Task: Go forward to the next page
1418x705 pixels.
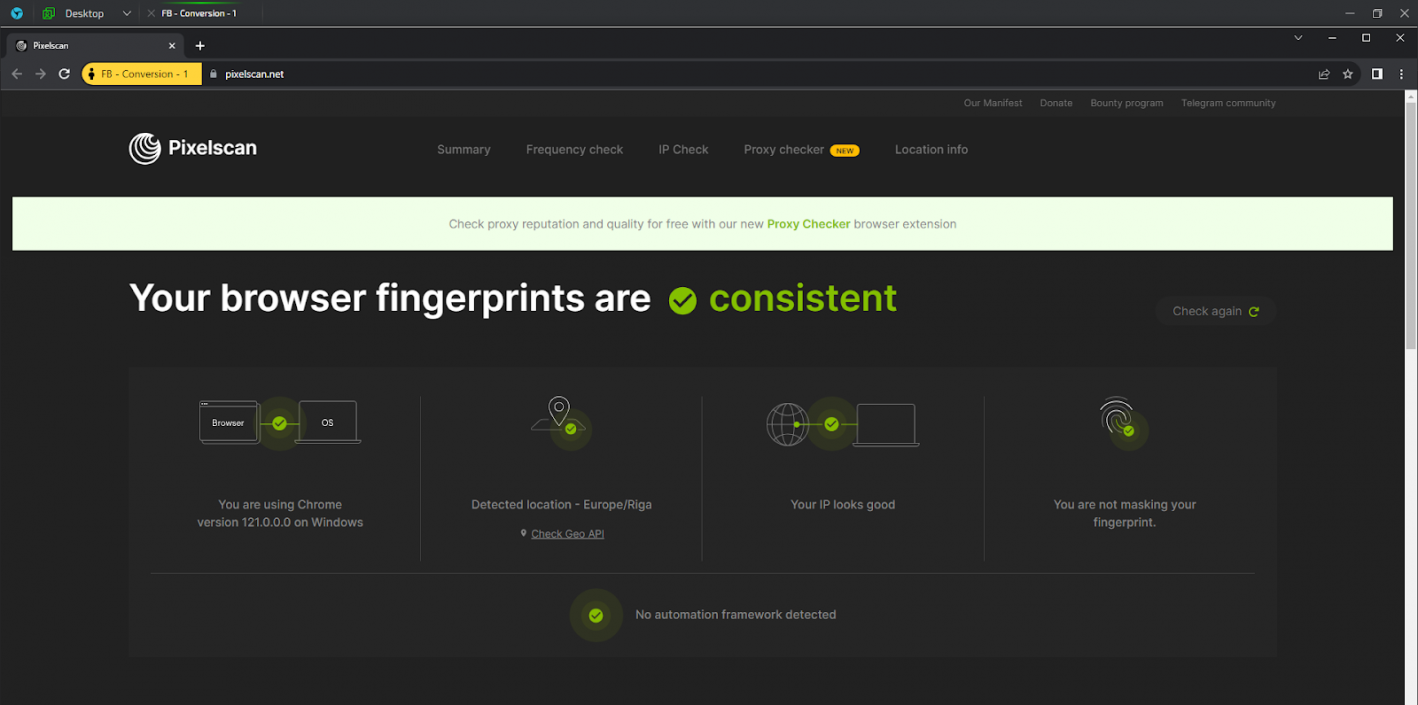Action: tap(41, 74)
